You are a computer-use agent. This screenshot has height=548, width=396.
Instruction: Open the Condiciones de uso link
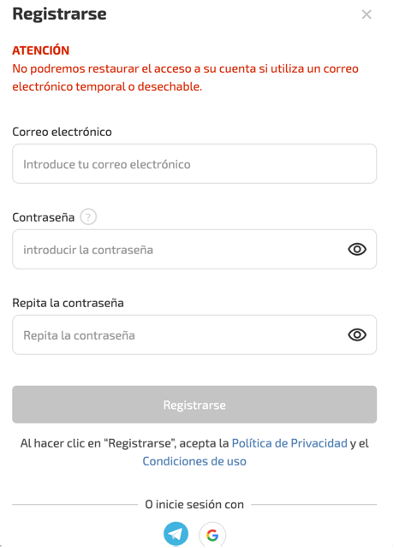pyautogui.click(x=194, y=461)
